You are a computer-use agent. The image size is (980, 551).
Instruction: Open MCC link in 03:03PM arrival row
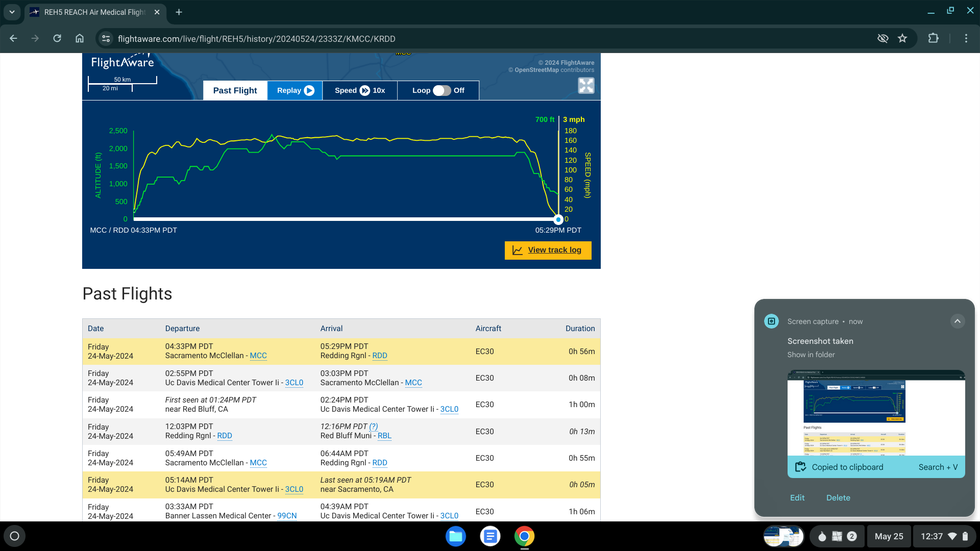tap(413, 382)
